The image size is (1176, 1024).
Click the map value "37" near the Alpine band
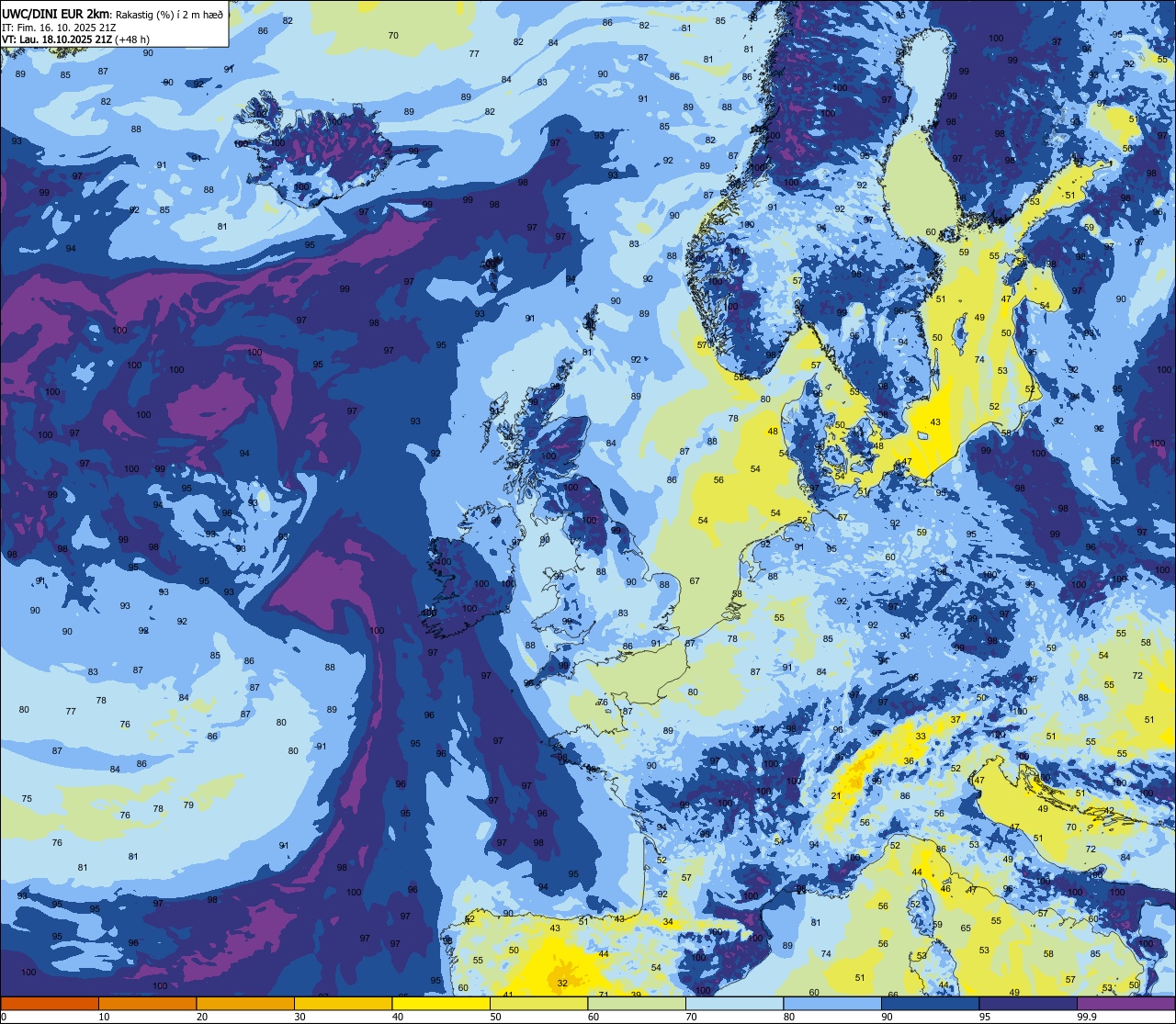(955, 719)
